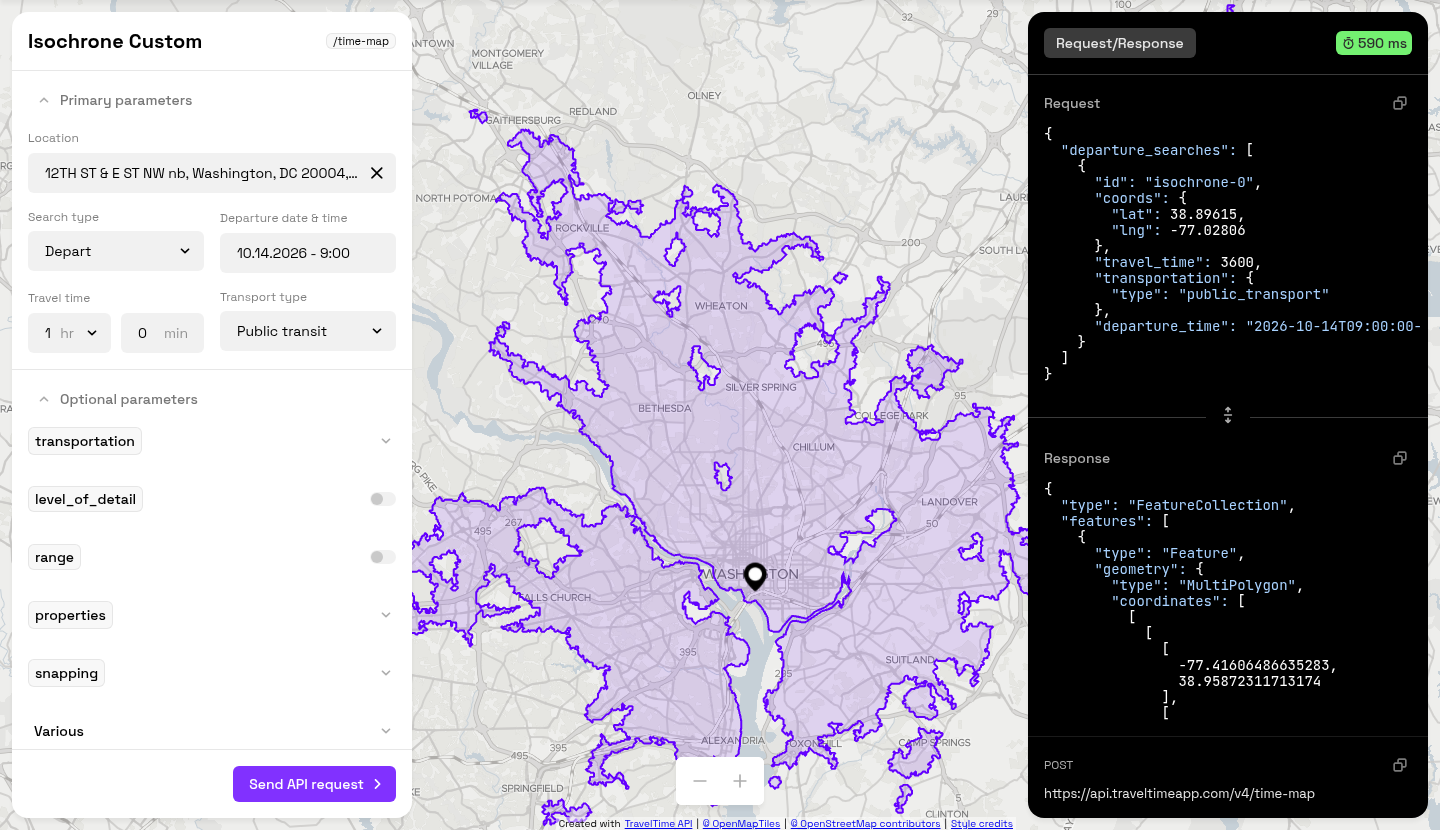This screenshot has height=830, width=1440.
Task: Open the Transport type dropdown
Action: click(x=308, y=331)
